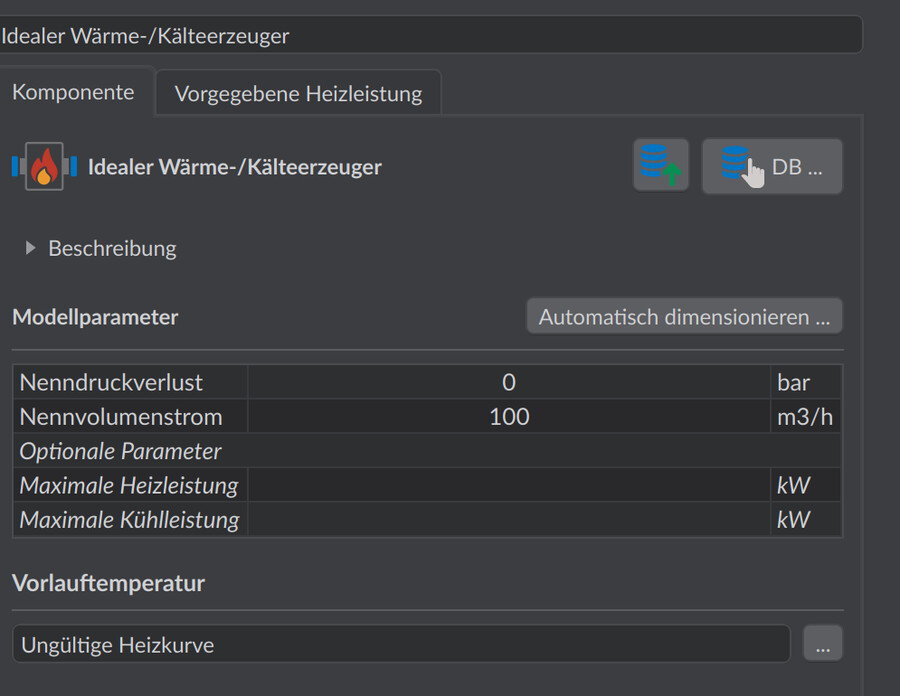Click the m3/h unit cell
Viewport: 900px width, 696px height.
point(806,417)
